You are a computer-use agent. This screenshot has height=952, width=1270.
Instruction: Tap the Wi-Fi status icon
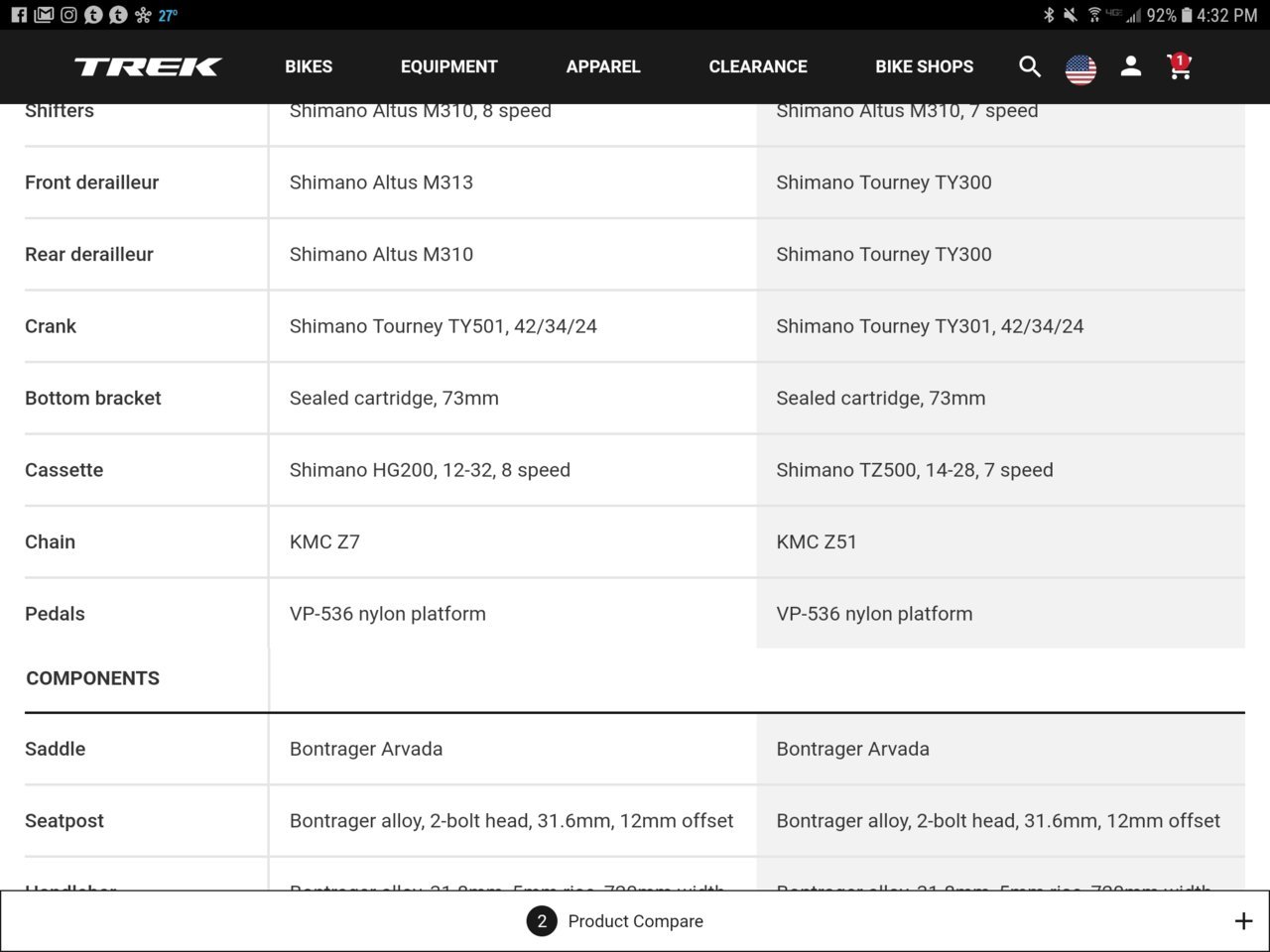click(x=1093, y=15)
